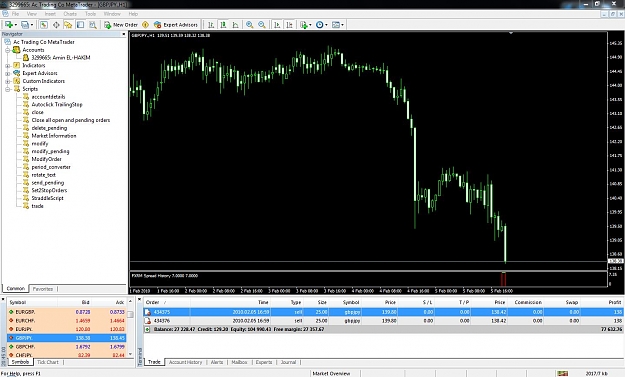Open the Tools menu
Viewport: 625px width, 377px height.
click(x=90, y=14)
